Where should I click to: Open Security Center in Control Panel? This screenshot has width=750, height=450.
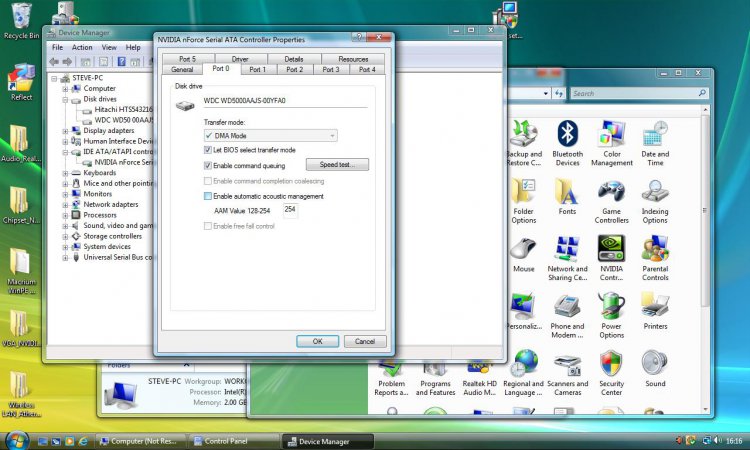coord(611,373)
